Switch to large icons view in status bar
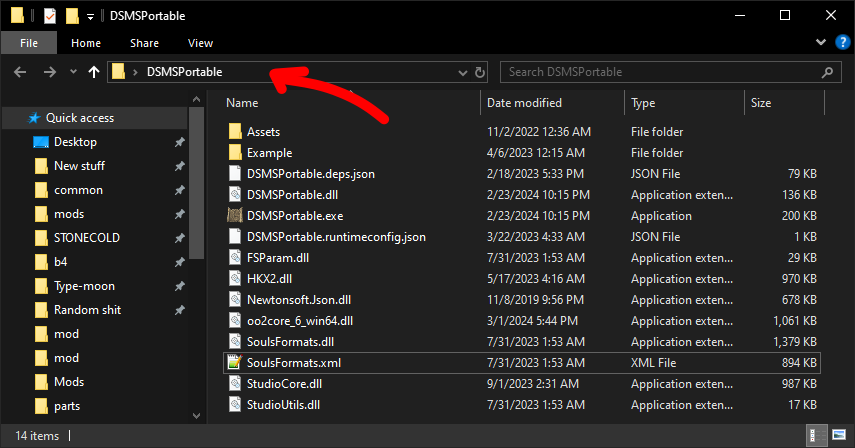 pyautogui.click(x=839, y=437)
